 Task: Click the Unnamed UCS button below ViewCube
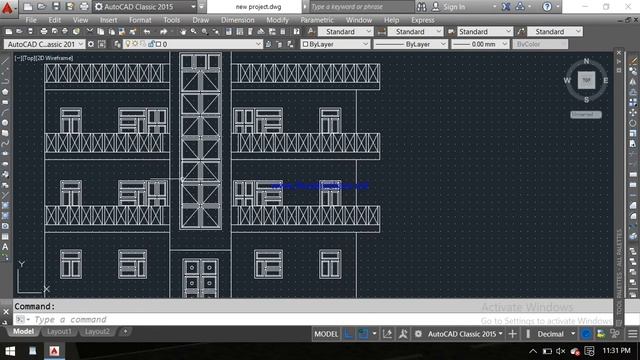(x=586, y=115)
